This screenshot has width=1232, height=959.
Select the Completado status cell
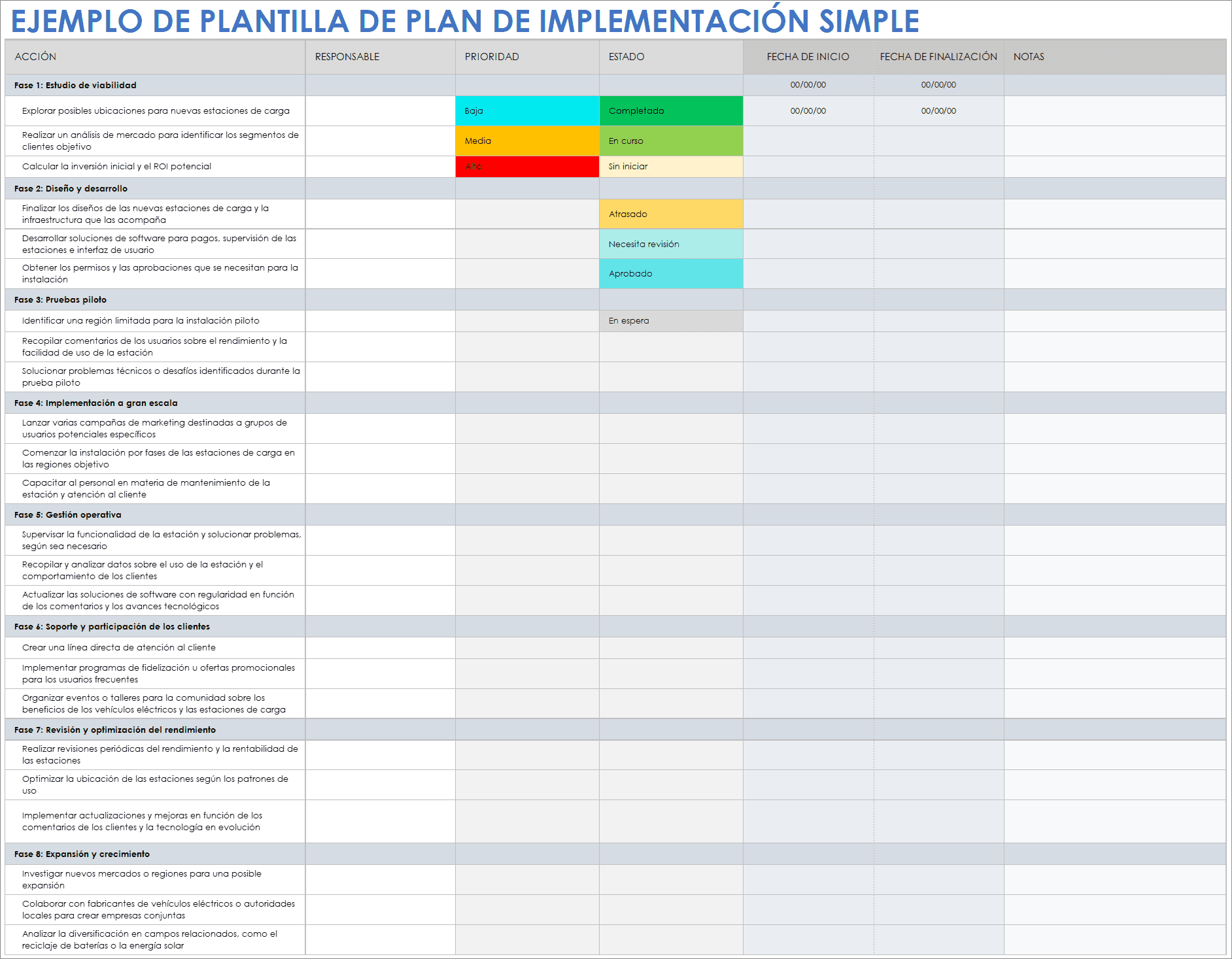[x=671, y=111]
